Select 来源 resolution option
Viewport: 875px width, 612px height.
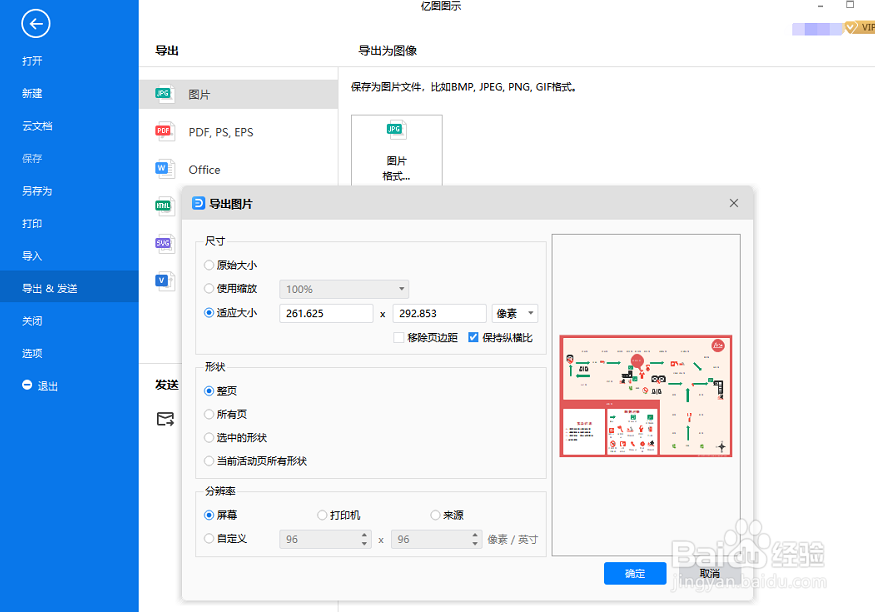[x=435, y=515]
